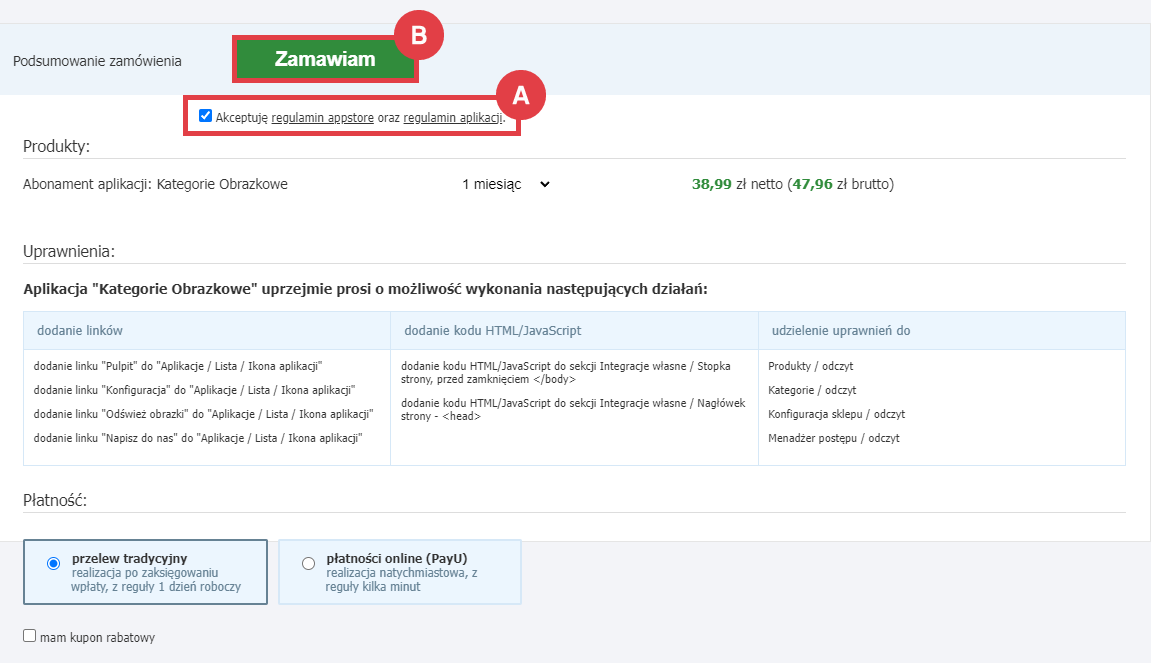Click the dodanie linków column header

[80, 330]
